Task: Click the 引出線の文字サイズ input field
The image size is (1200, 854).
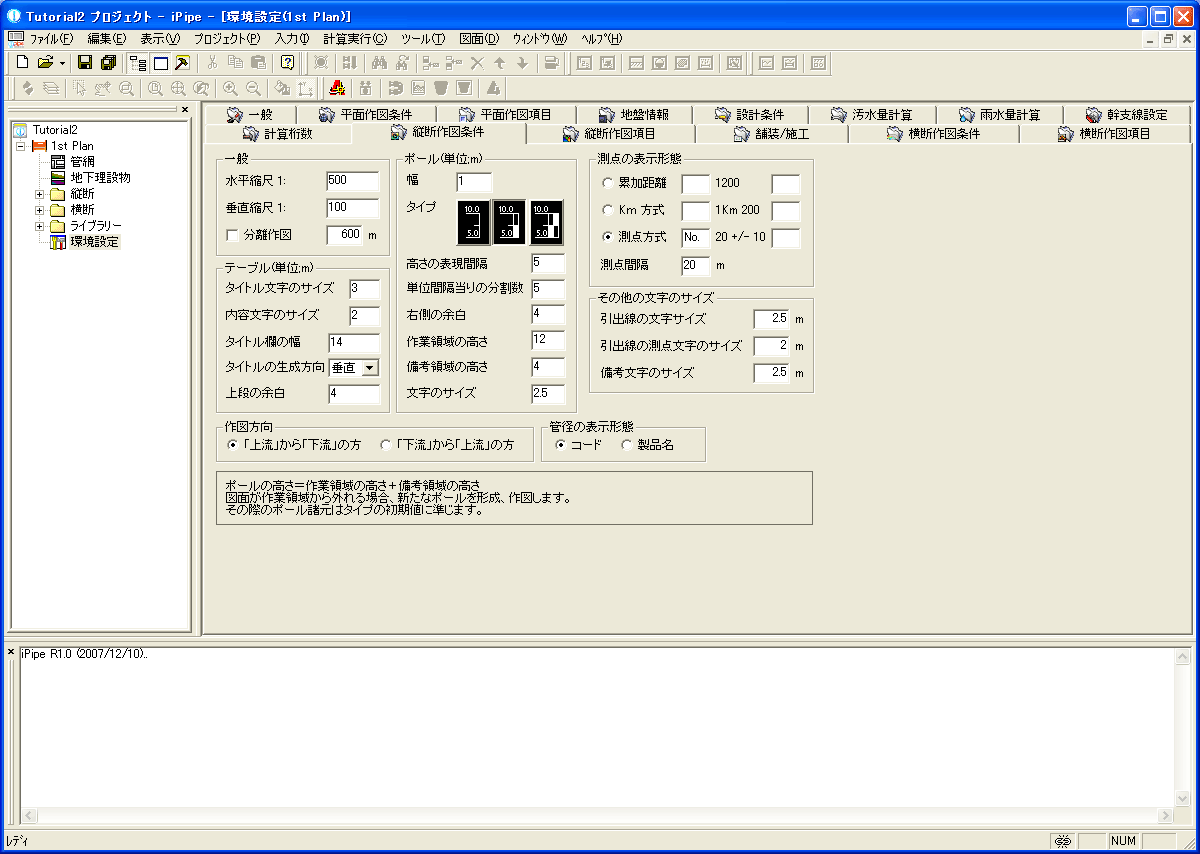Action: coord(772,318)
